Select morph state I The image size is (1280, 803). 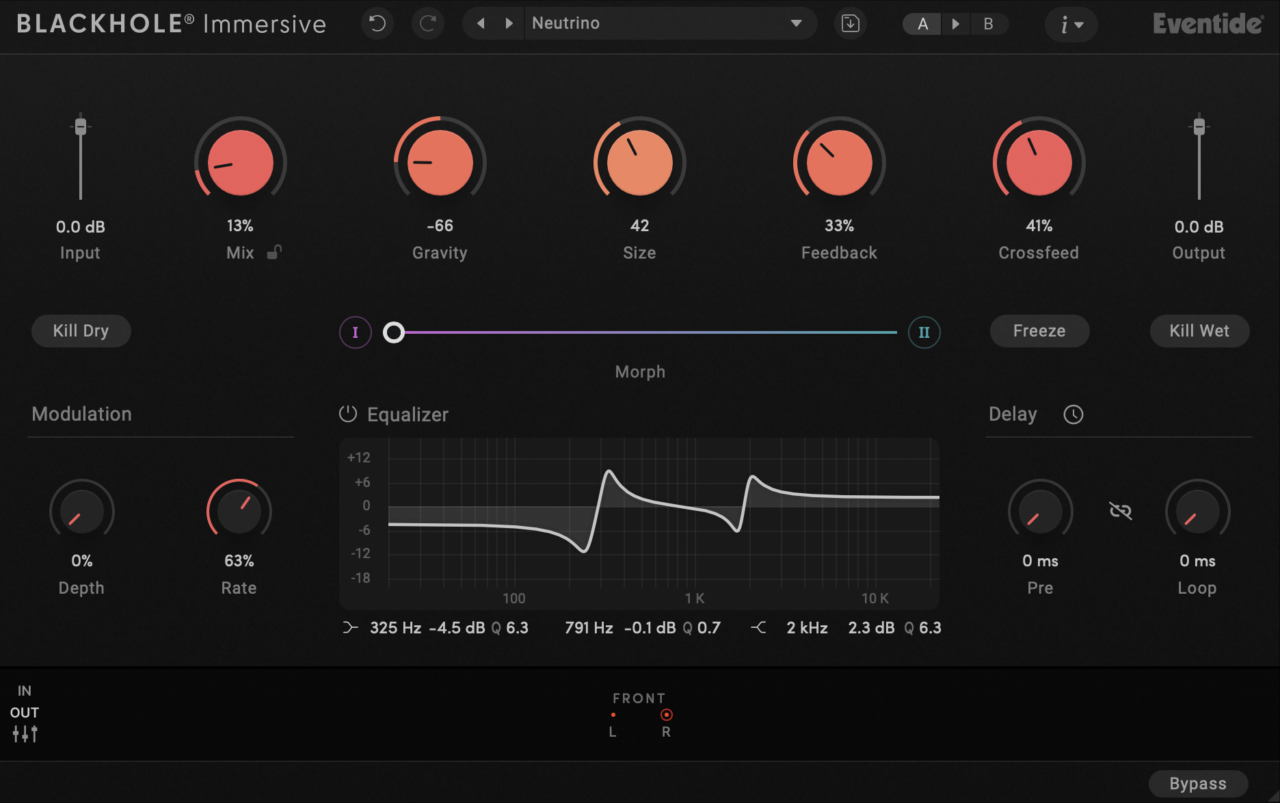(355, 332)
